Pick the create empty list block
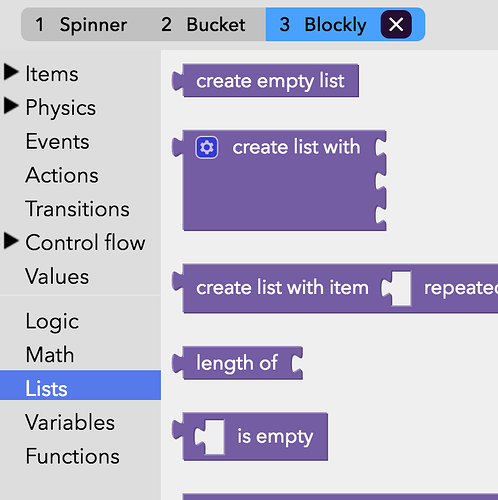Viewport: 498px width, 500px height. (x=265, y=81)
